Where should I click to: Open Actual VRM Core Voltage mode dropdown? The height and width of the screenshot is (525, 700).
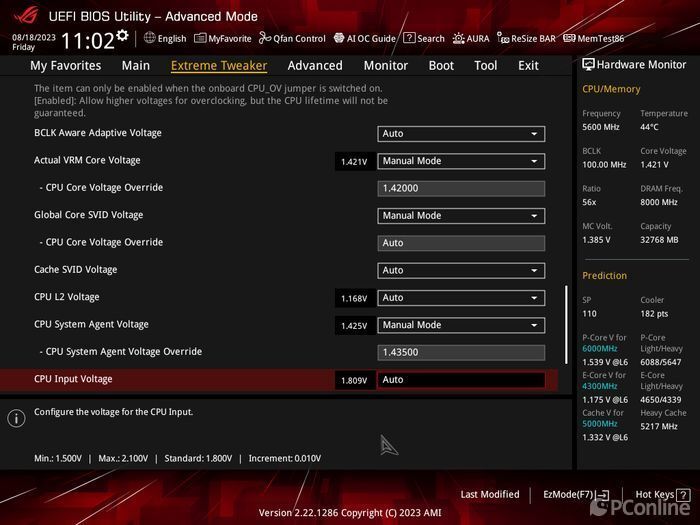click(461, 161)
